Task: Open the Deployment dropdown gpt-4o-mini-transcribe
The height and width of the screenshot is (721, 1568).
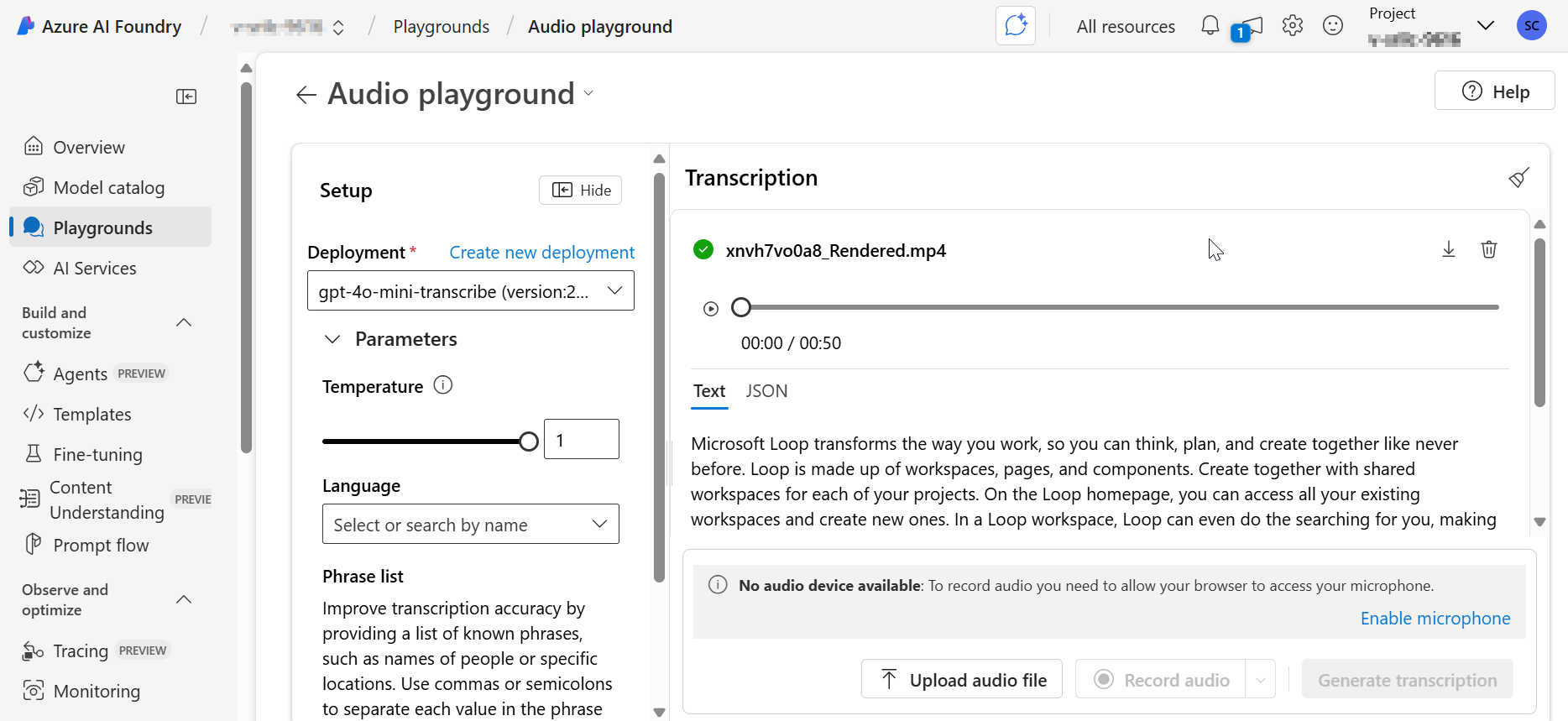Action: [471, 291]
